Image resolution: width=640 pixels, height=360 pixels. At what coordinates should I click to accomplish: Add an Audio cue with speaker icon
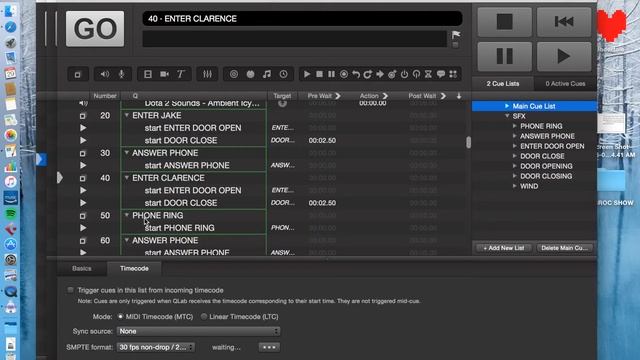coord(105,74)
